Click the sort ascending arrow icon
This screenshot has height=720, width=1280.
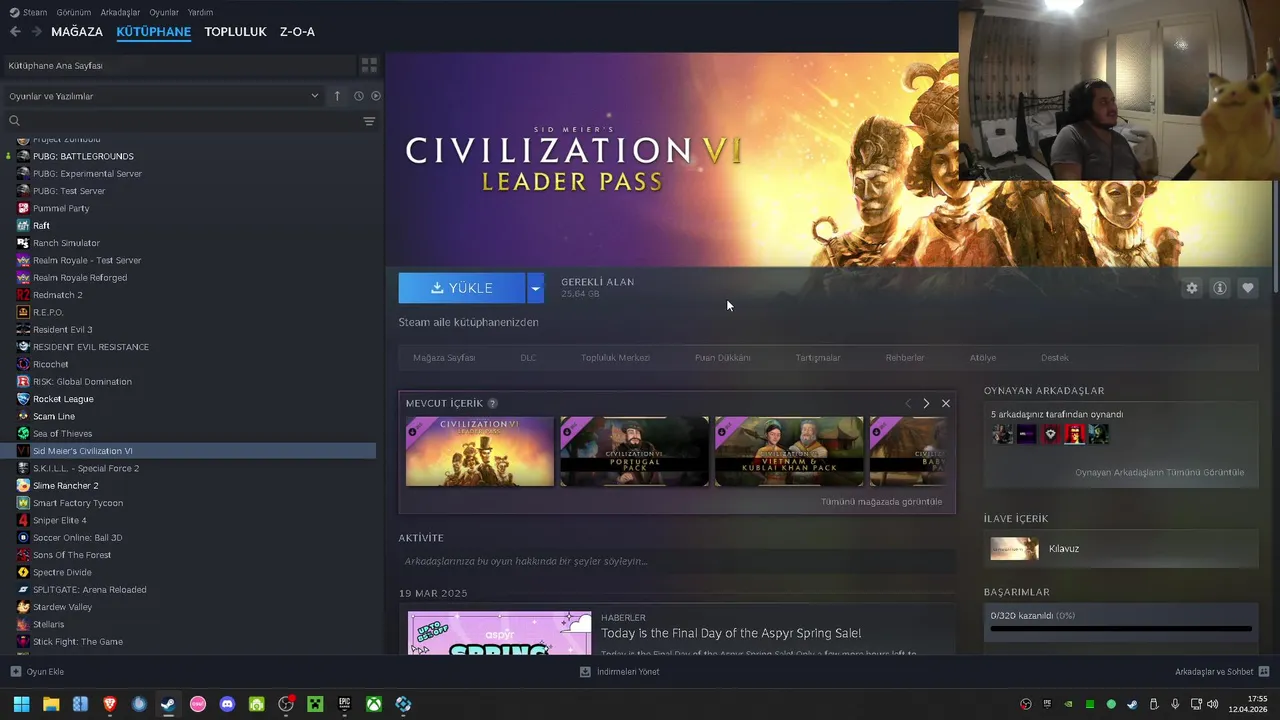click(337, 96)
